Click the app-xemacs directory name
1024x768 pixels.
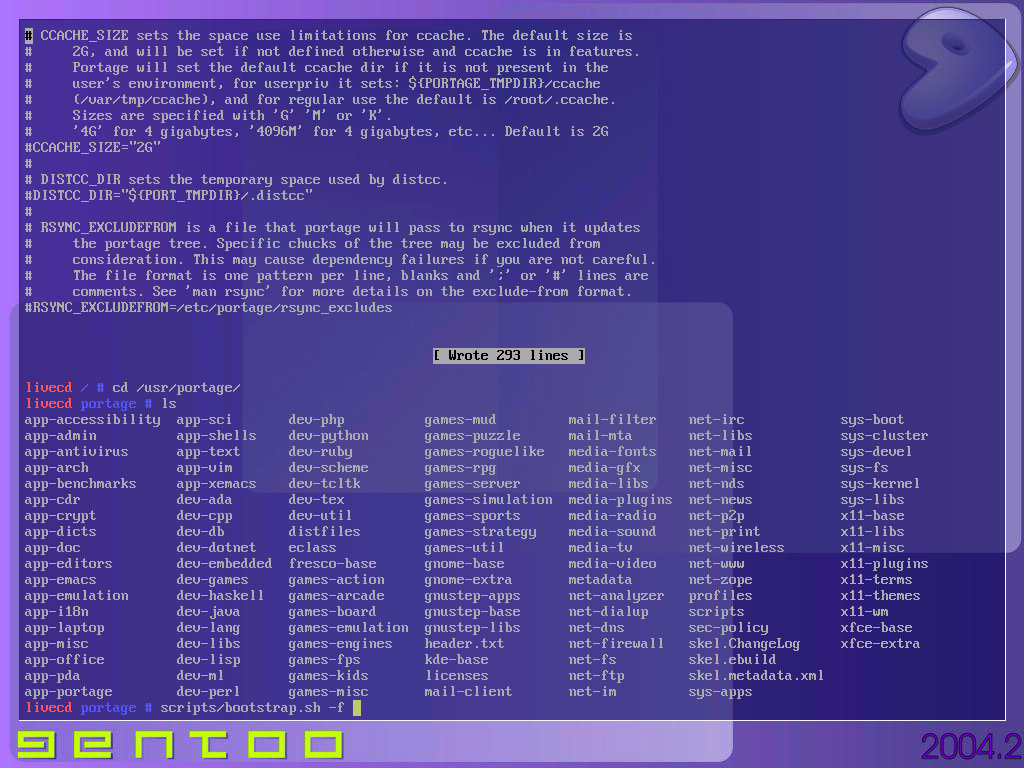click(x=216, y=484)
